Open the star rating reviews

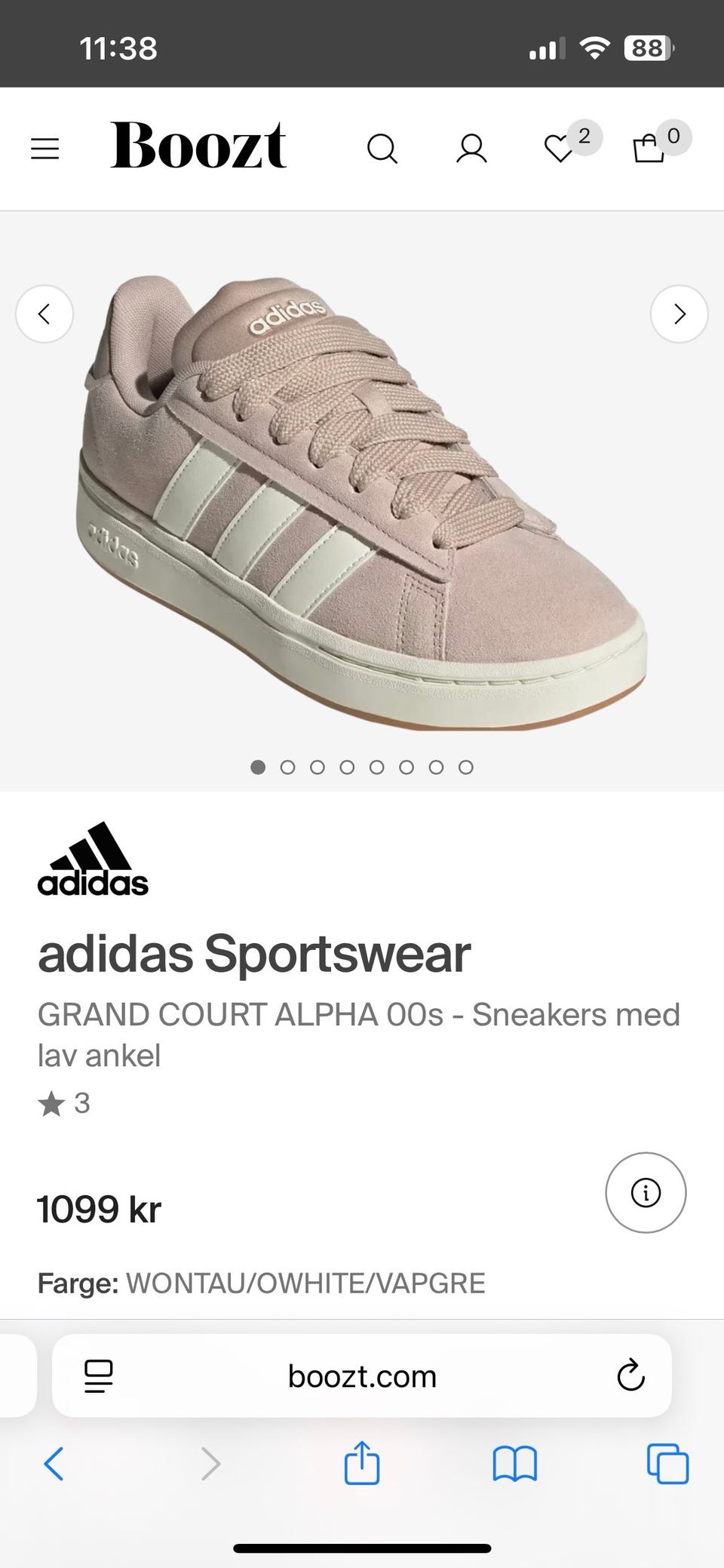tap(64, 1104)
